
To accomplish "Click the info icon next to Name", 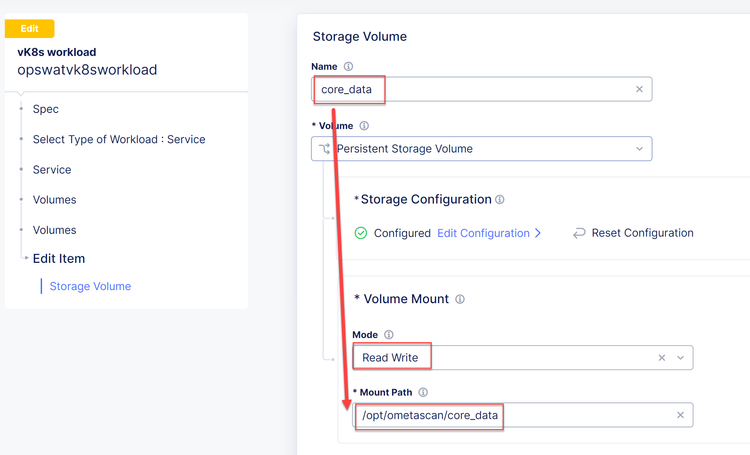I will (x=349, y=67).
